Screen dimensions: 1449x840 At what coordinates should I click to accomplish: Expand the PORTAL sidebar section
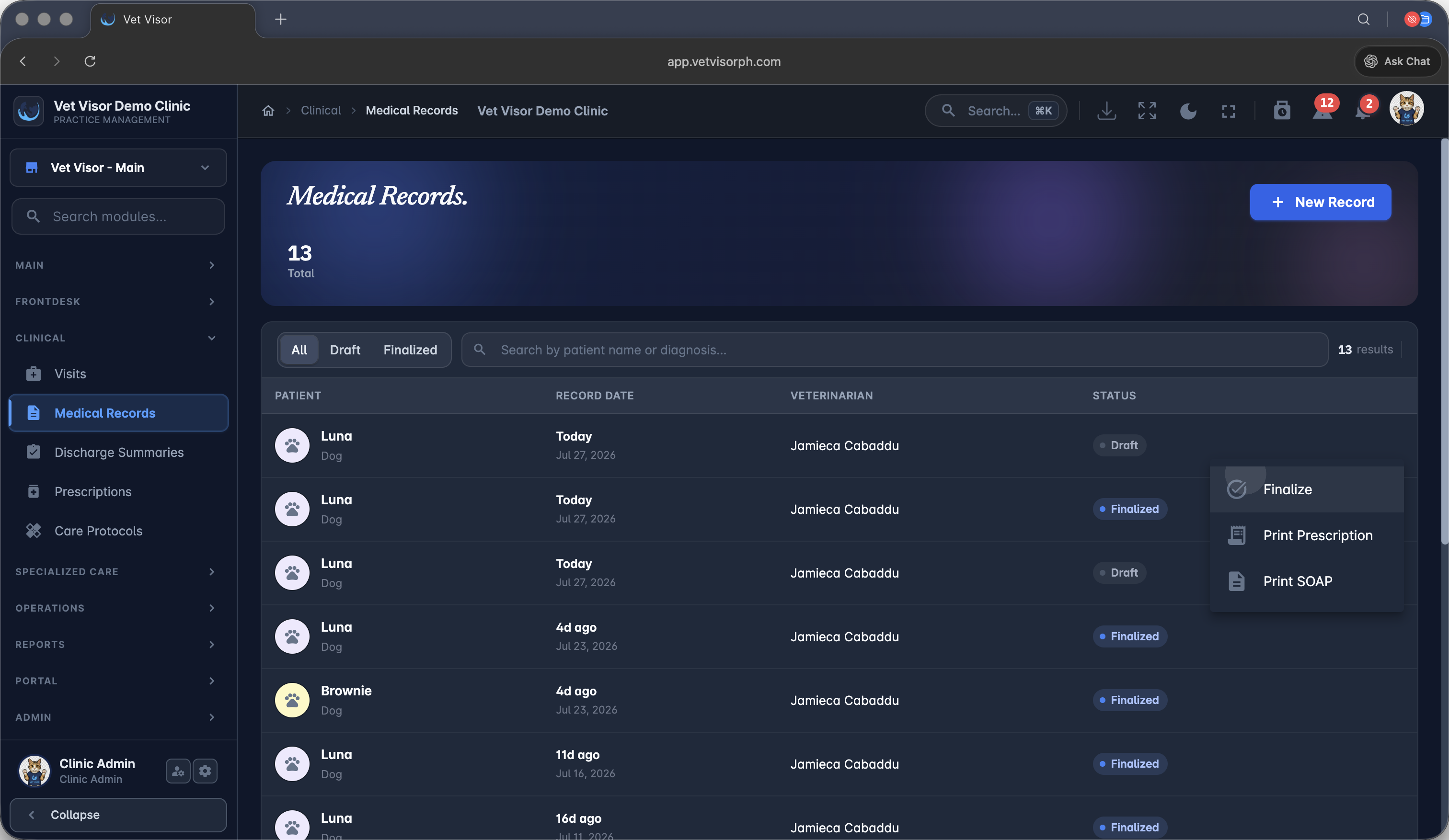point(115,681)
